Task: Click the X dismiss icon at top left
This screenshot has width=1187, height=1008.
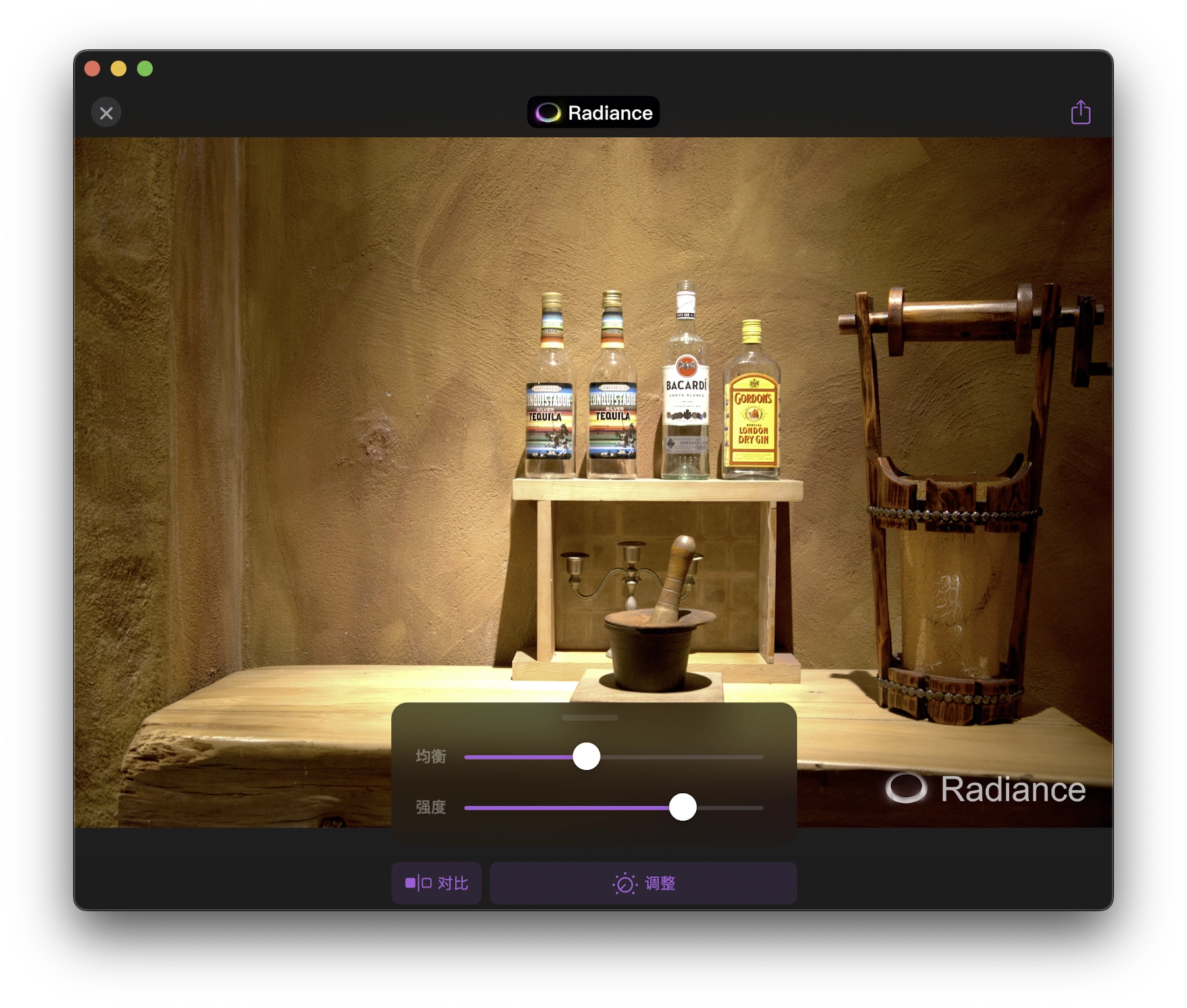Action: click(106, 113)
